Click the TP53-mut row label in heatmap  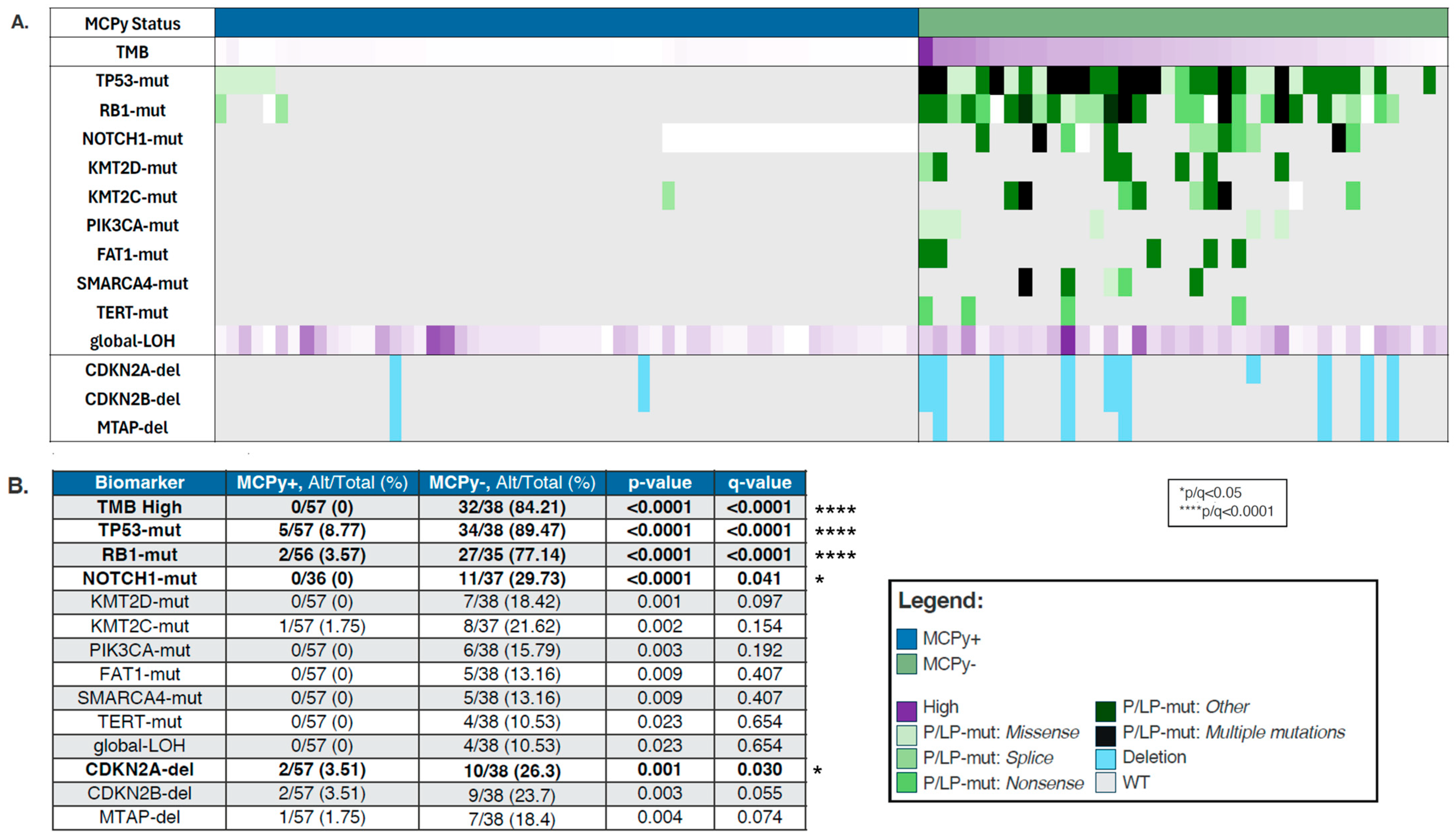pyautogui.click(x=132, y=81)
